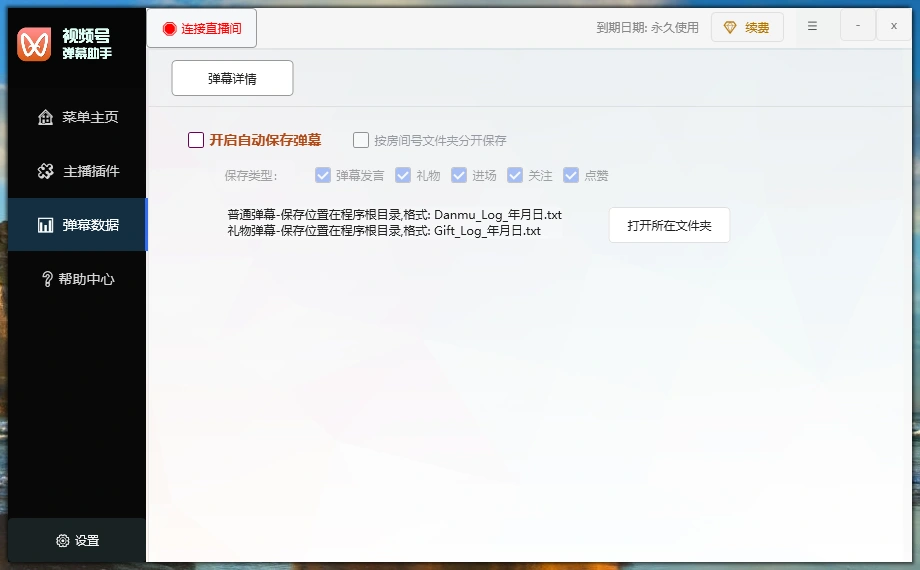The height and width of the screenshot is (570, 920).
Task: Toggle the 进场 save type checkbox
Action: pos(459,176)
